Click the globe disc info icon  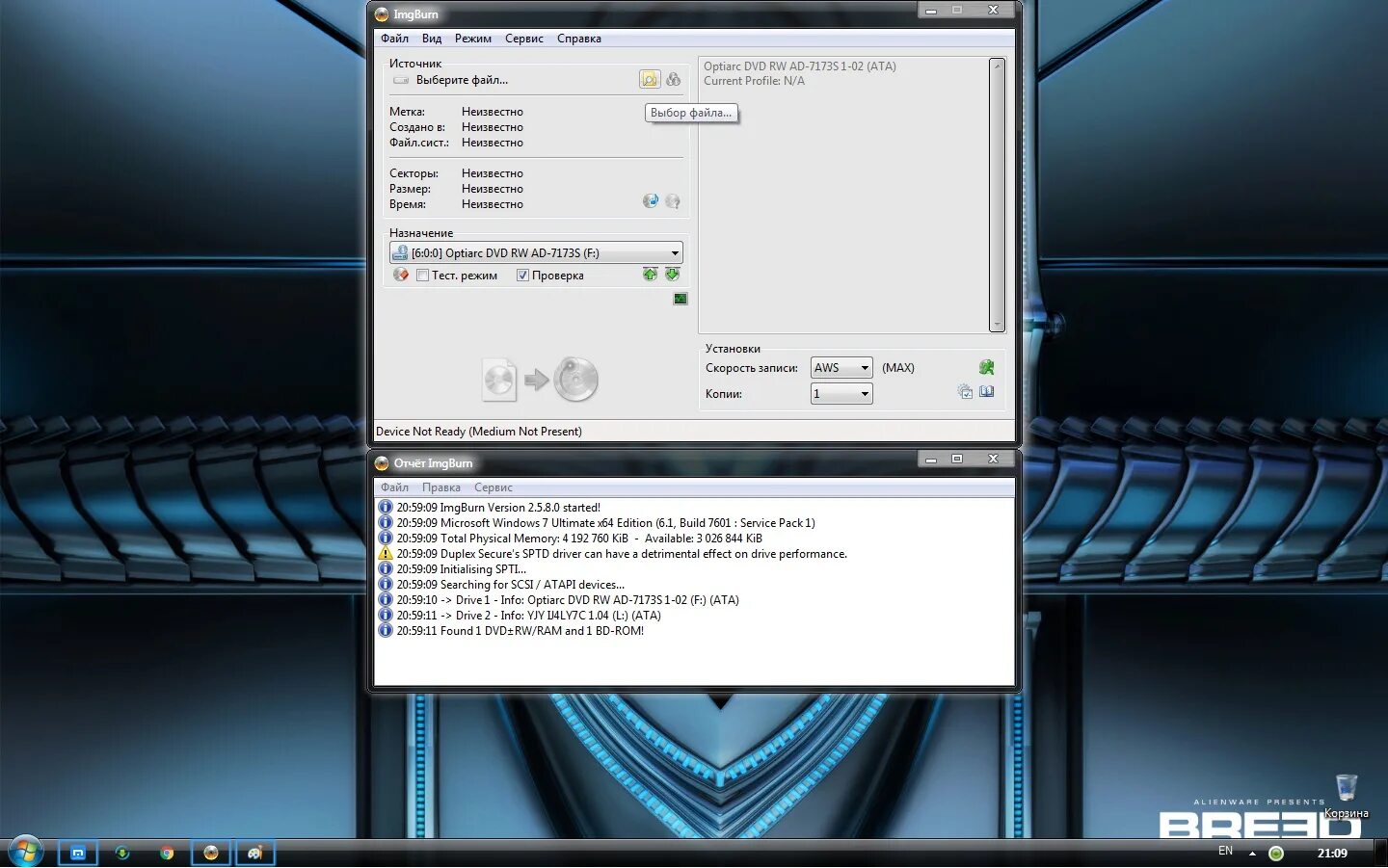click(651, 200)
